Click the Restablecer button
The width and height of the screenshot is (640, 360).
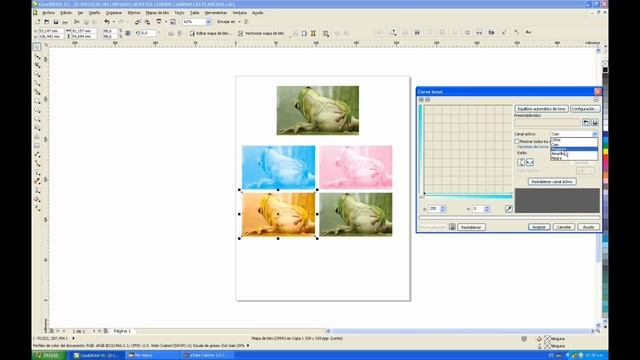471,227
